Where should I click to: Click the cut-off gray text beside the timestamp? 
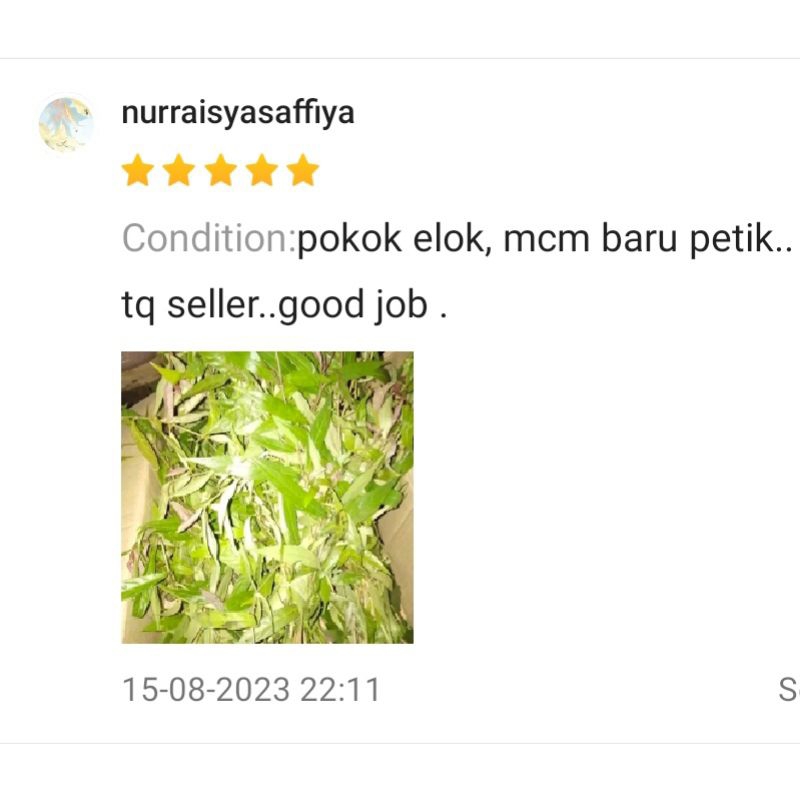[x=789, y=690]
